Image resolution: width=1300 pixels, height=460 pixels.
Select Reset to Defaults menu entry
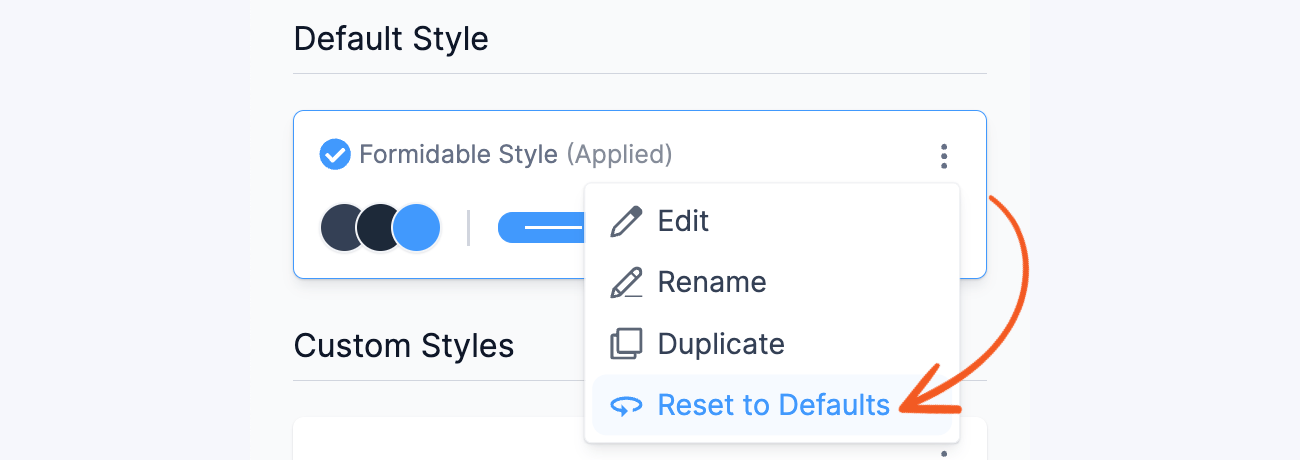tap(772, 405)
